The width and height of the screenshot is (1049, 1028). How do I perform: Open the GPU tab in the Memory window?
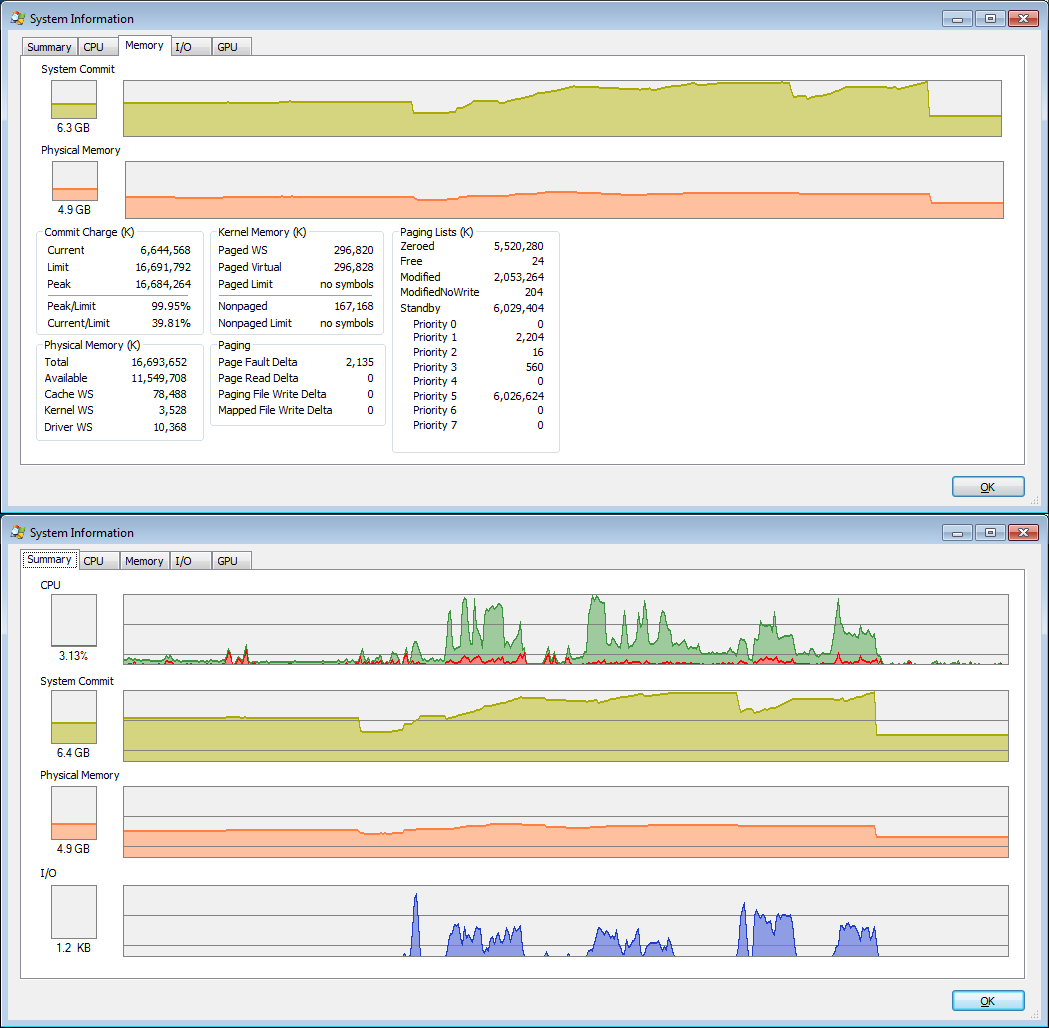point(227,47)
